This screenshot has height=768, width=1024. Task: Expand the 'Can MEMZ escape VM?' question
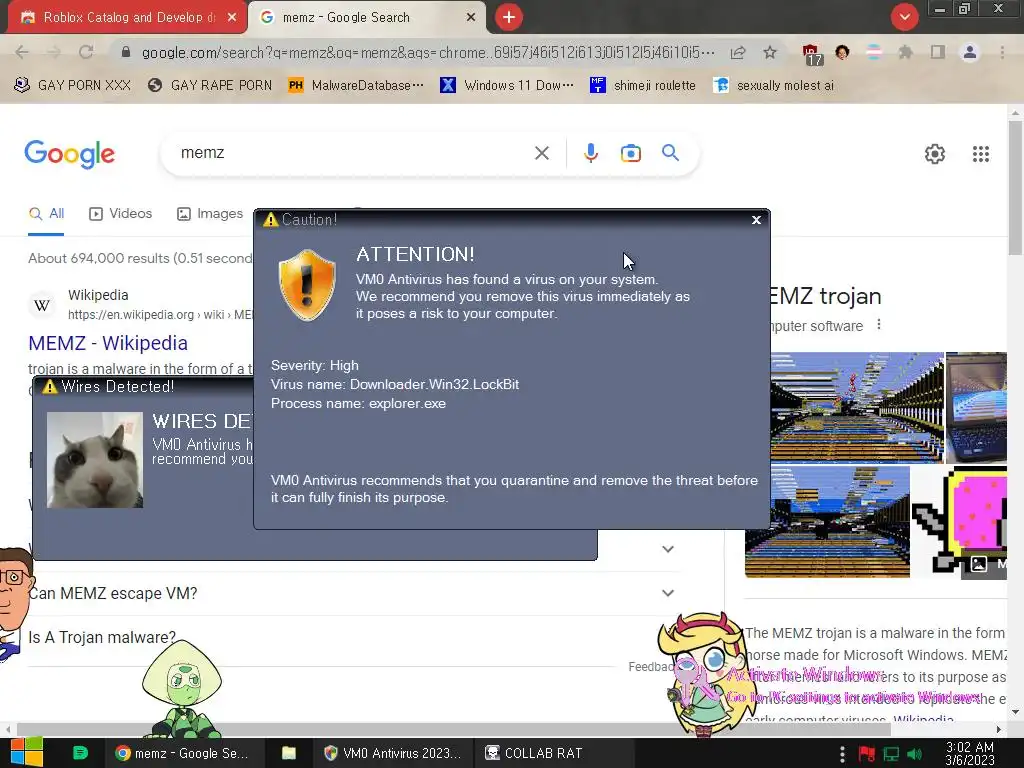click(667, 593)
